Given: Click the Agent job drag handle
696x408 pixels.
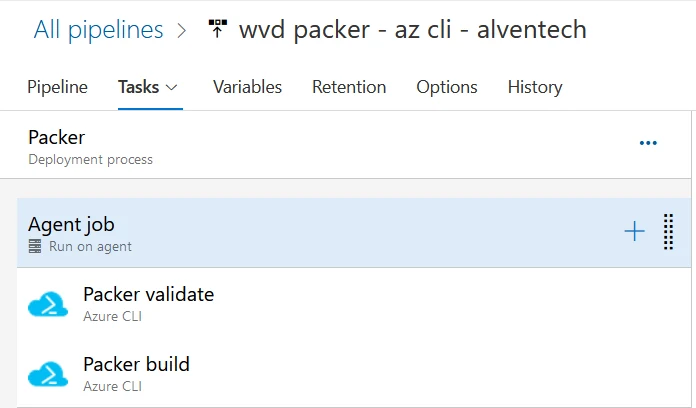Looking at the screenshot, I should tap(668, 232).
